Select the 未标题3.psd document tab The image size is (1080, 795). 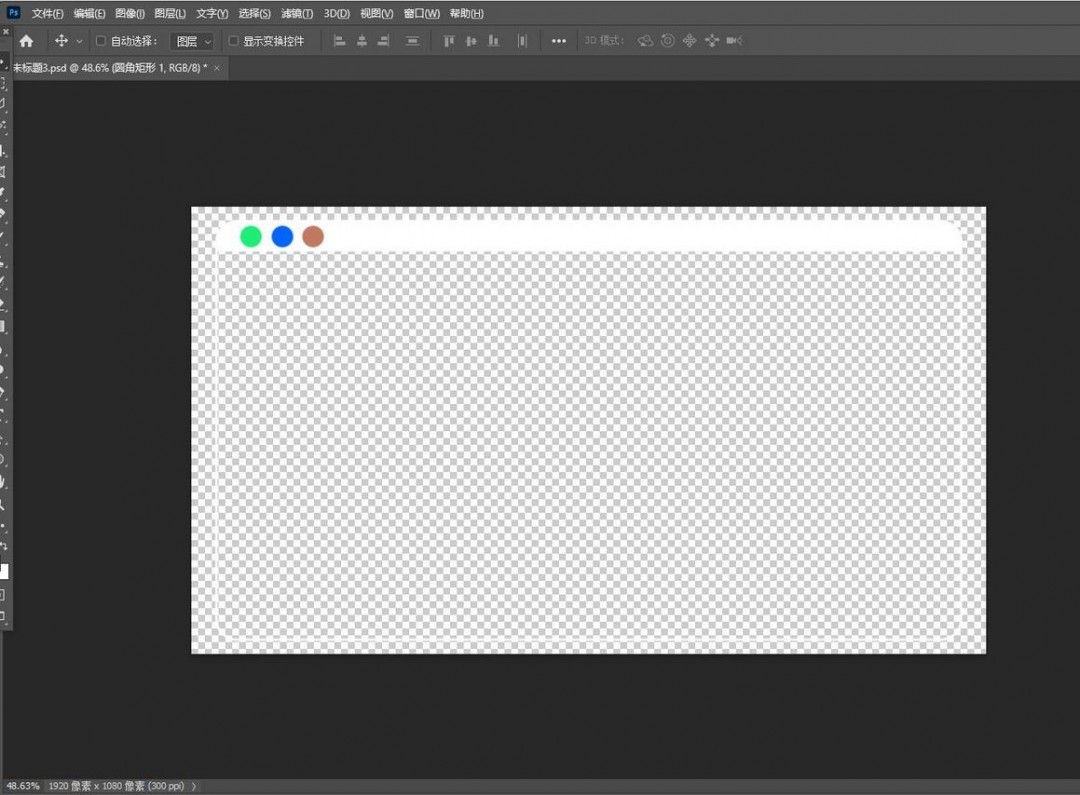(109, 67)
